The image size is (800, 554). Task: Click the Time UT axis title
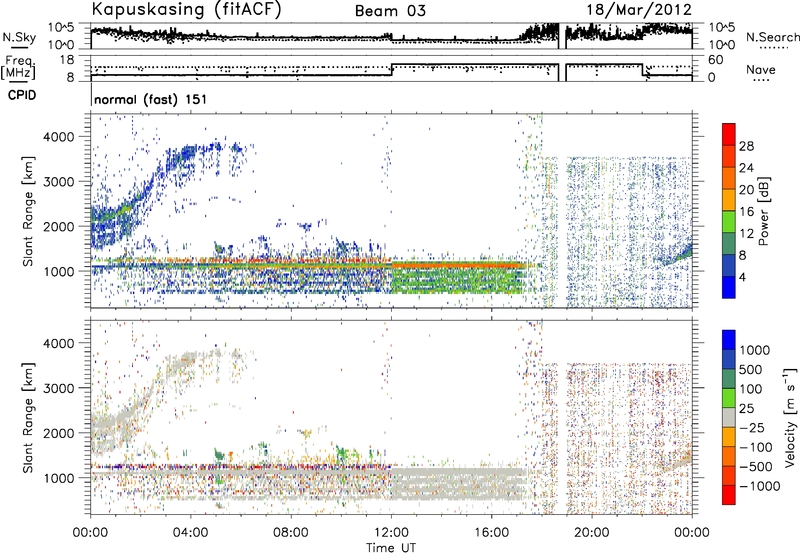click(x=391, y=548)
